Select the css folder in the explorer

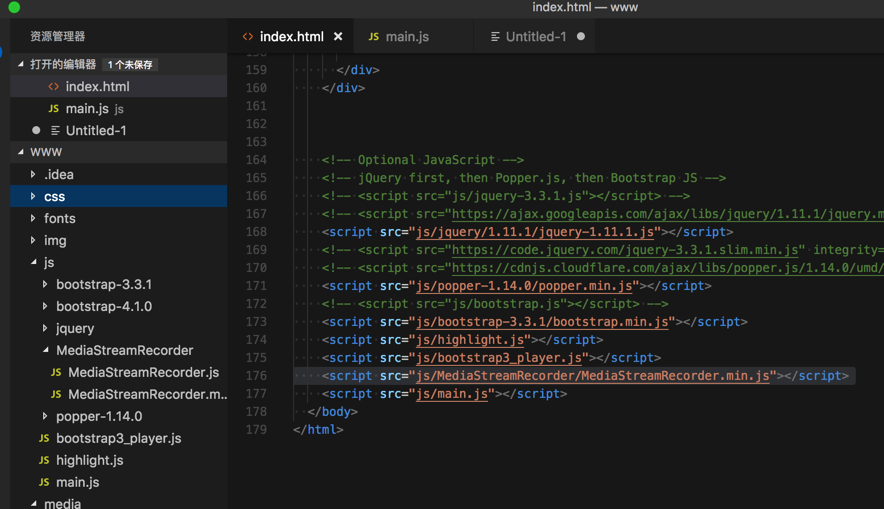coord(54,197)
